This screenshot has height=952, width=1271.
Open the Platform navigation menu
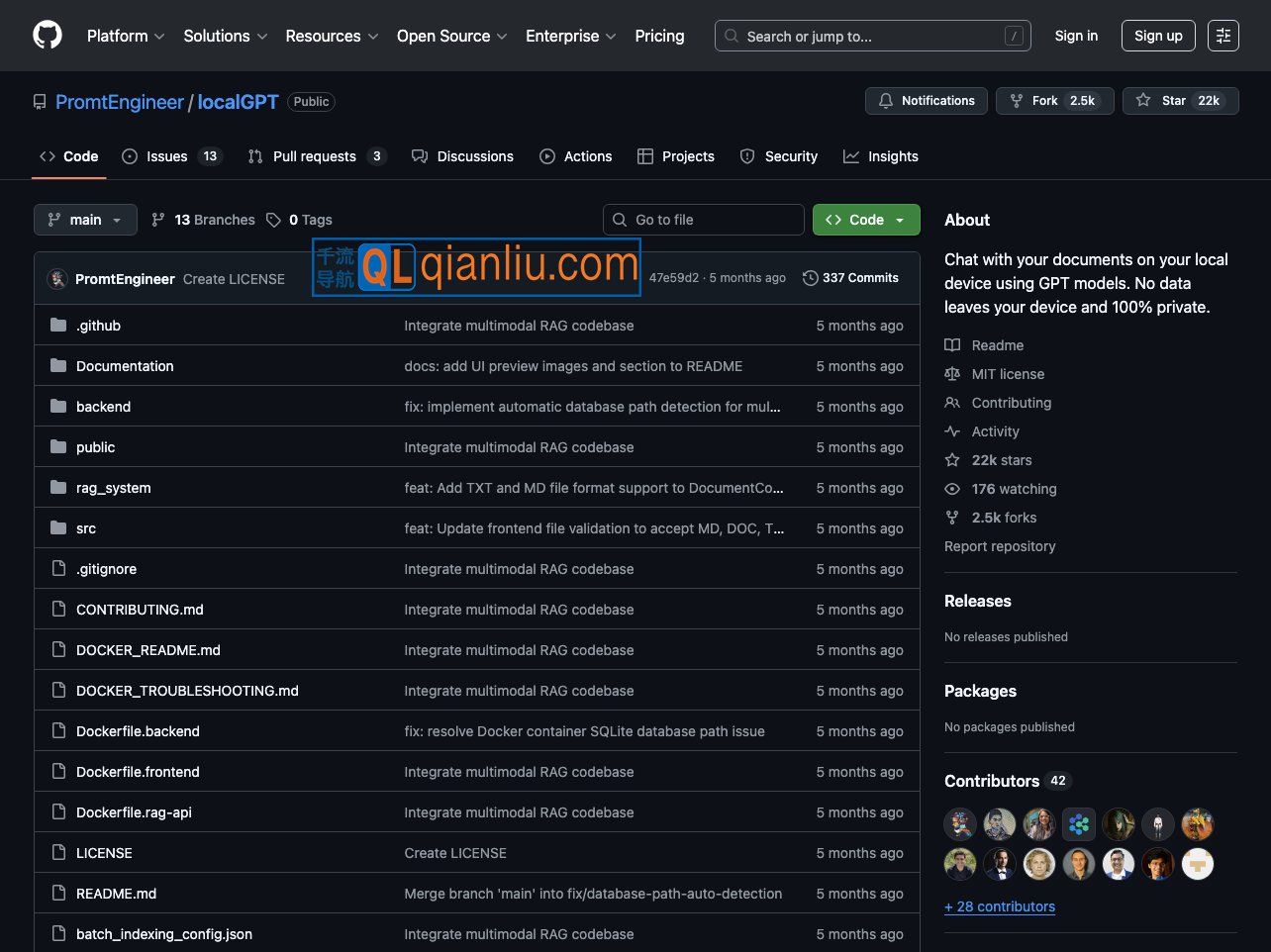[126, 36]
